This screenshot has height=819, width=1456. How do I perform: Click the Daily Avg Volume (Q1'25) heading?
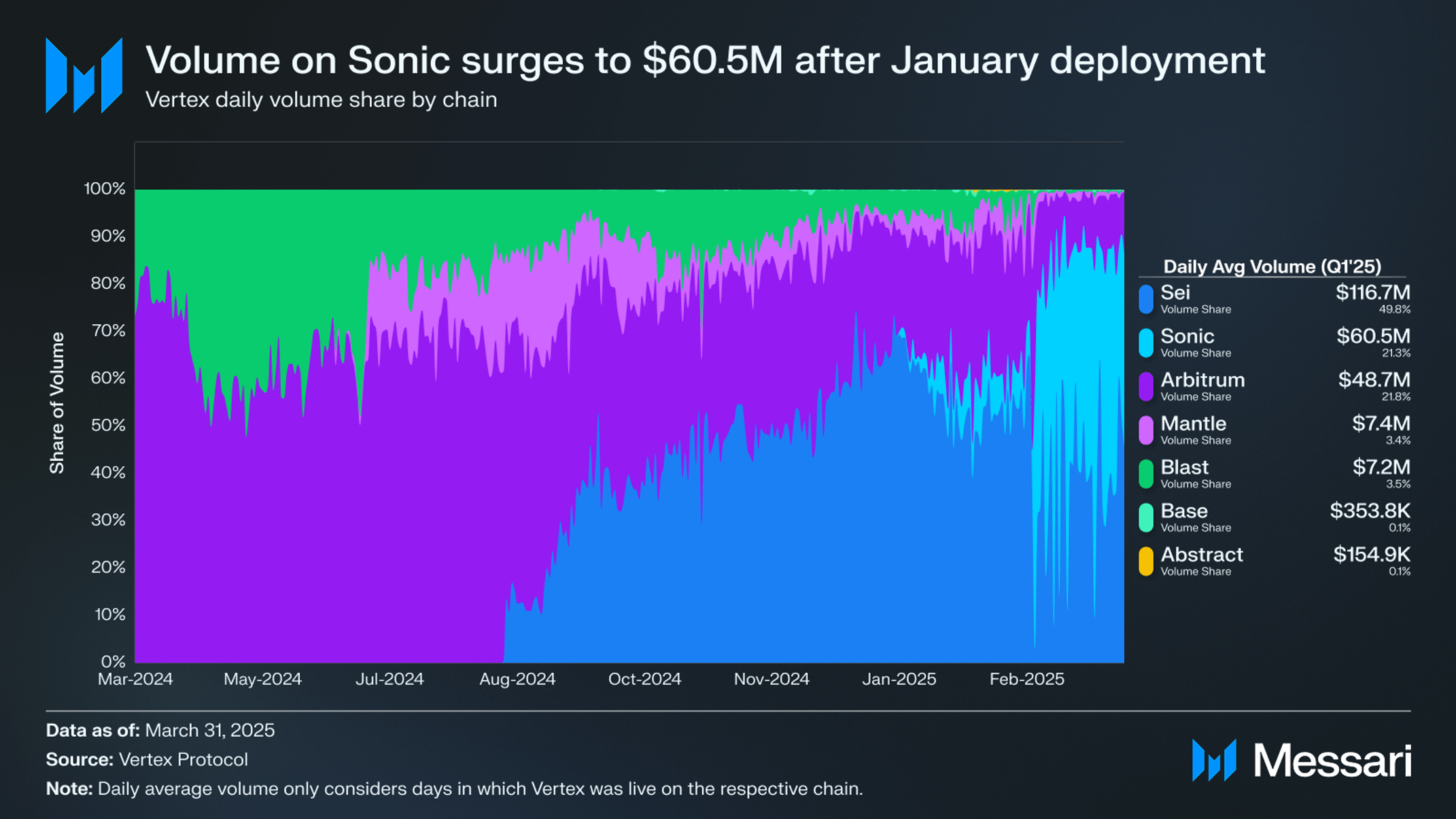[1272, 266]
